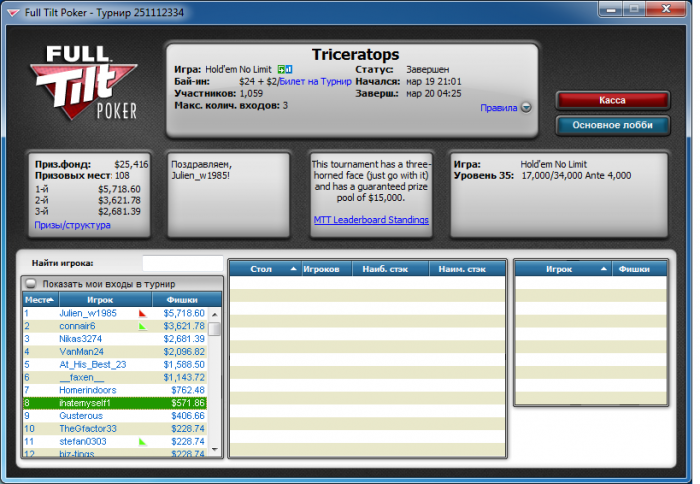
Task: Select player Nikas3274 row
Action: click(x=115, y=339)
